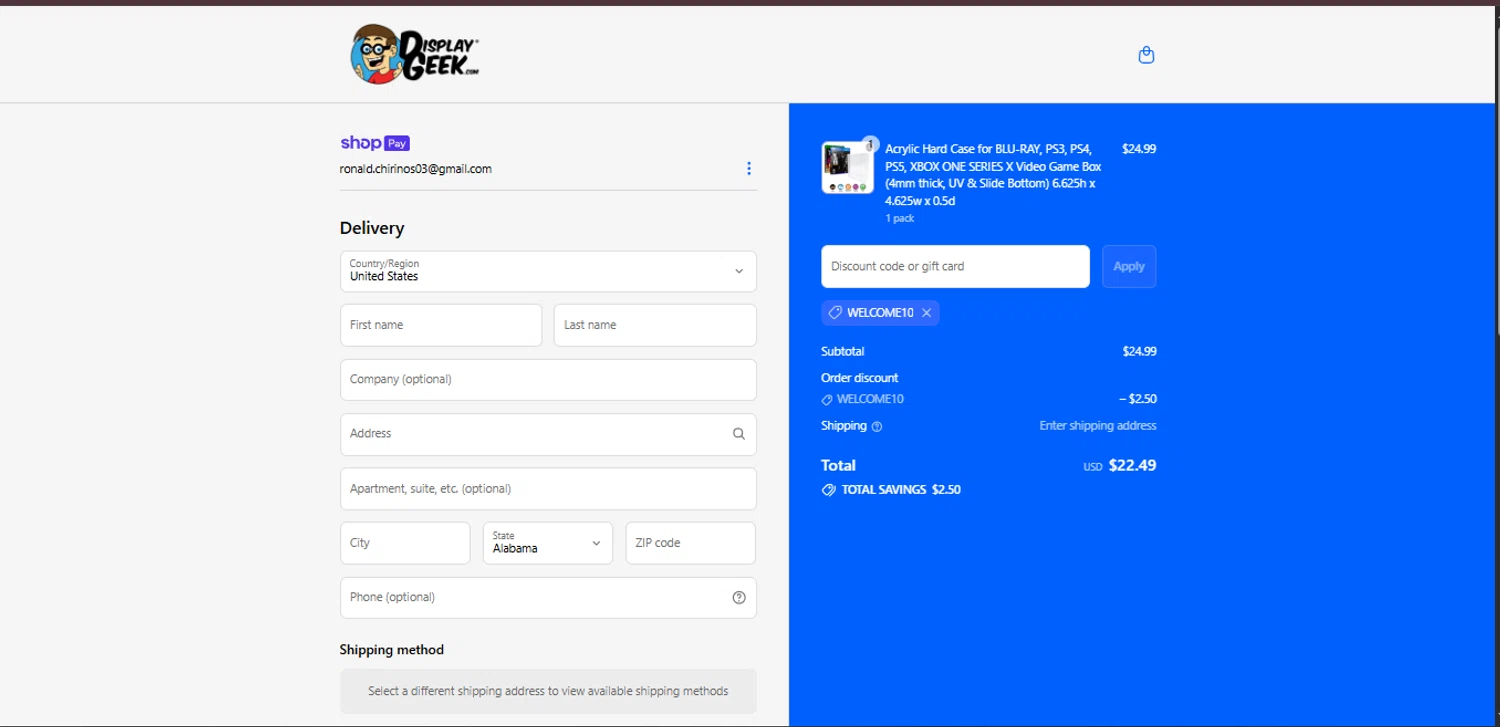Click the − $2.50 discount amount
Screen dimensions: 1500x727
(x=1138, y=399)
